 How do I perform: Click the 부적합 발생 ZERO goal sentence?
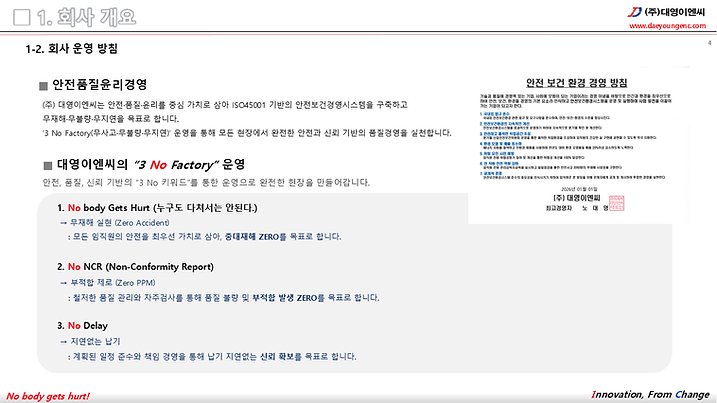pyautogui.click(x=224, y=298)
